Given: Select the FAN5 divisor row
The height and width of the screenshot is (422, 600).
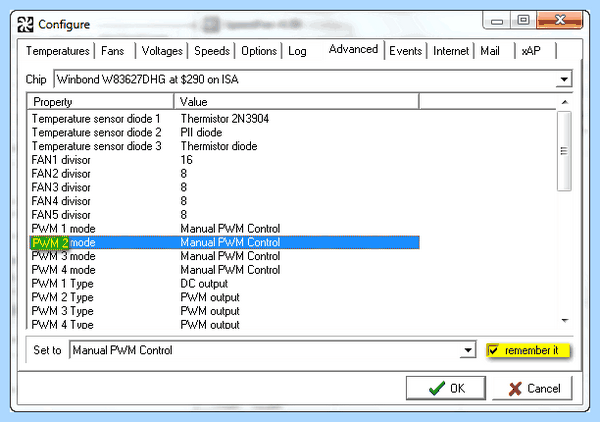Looking at the screenshot, I should click(224, 215).
